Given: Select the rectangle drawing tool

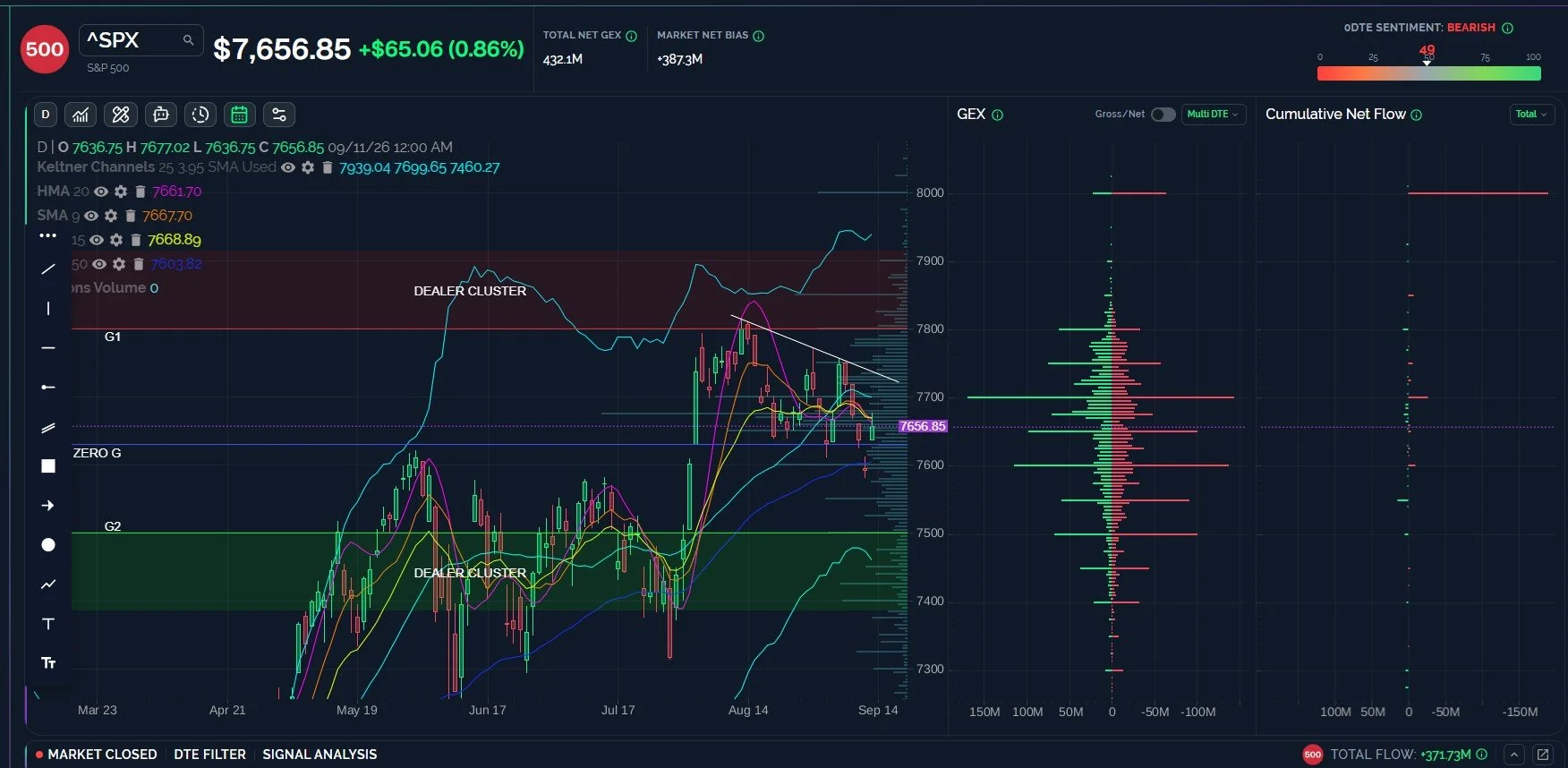Looking at the screenshot, I should [x=48, y=466].
